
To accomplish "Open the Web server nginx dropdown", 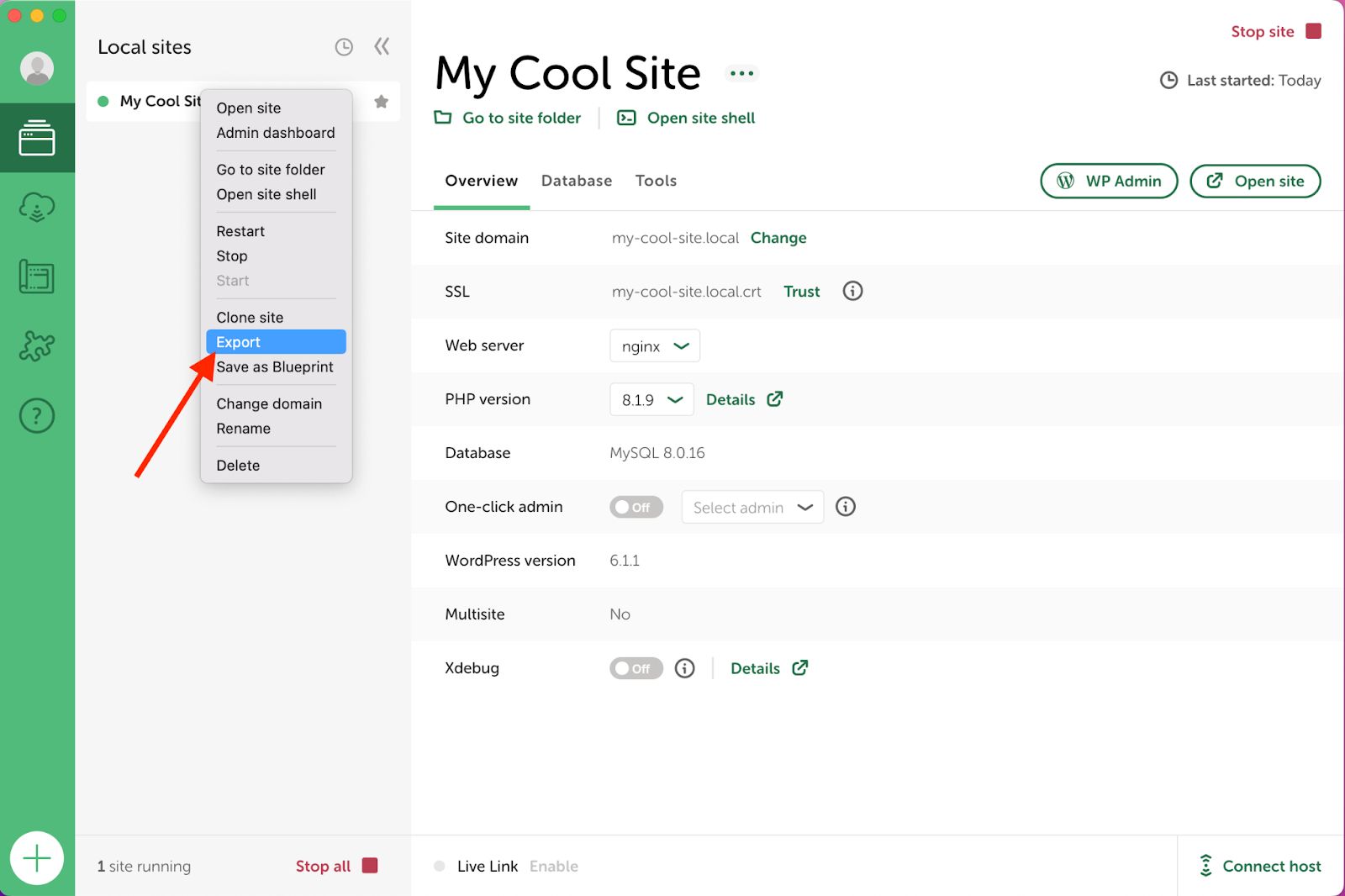I will pos(655,345).
